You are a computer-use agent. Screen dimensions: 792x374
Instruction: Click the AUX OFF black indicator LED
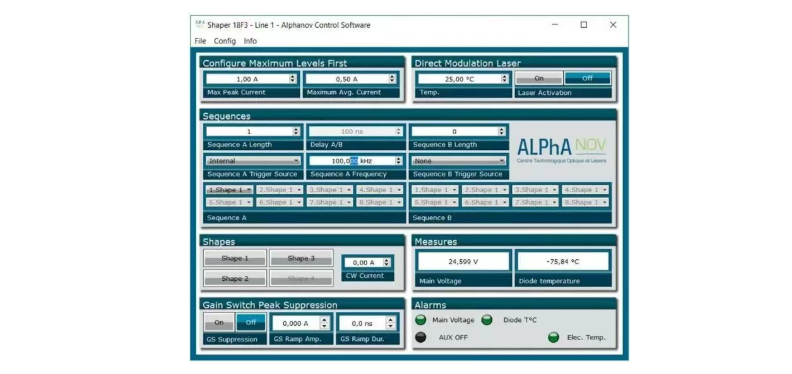point(420,337)
